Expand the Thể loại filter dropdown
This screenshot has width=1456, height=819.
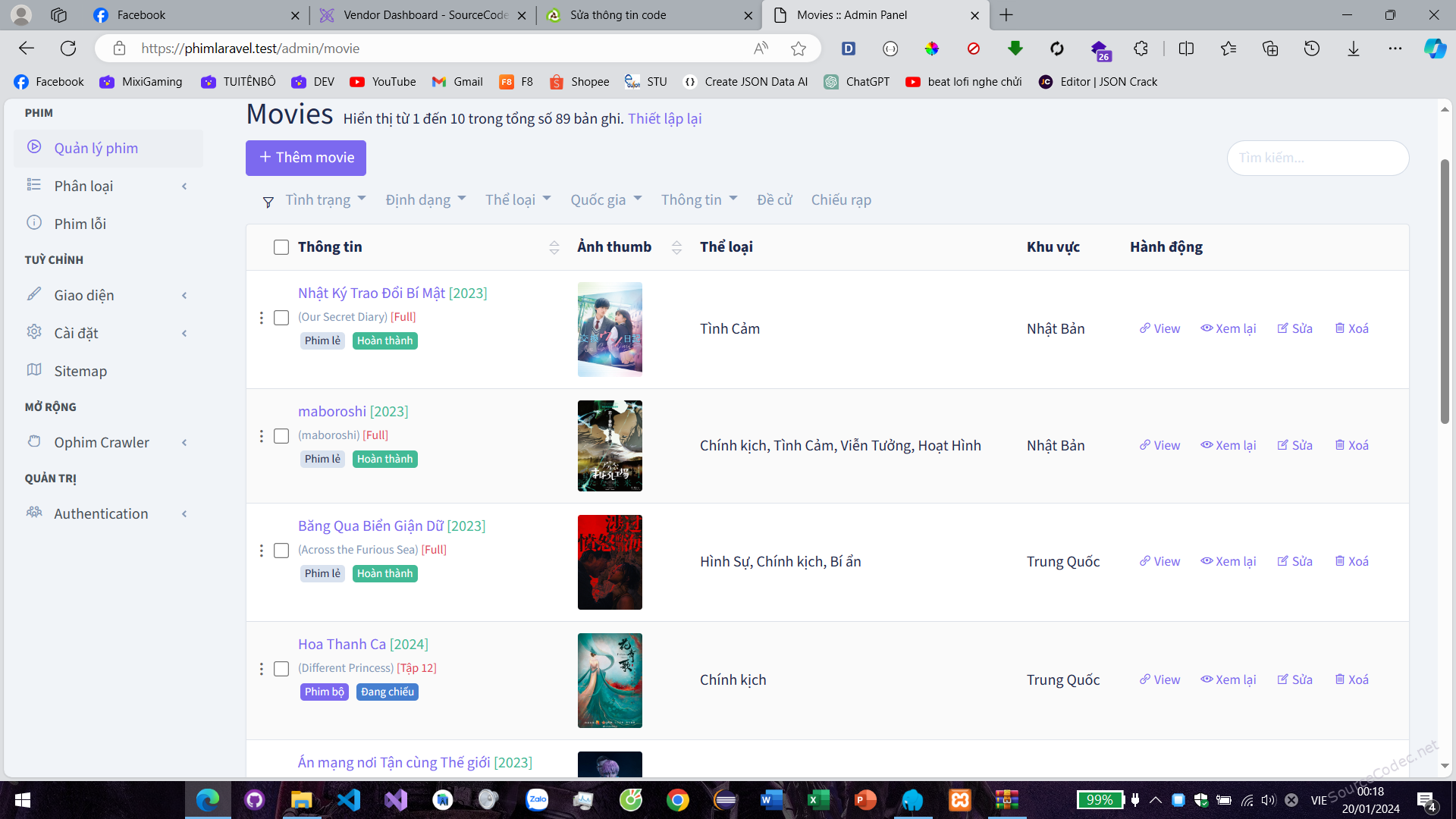pos(518,200)
